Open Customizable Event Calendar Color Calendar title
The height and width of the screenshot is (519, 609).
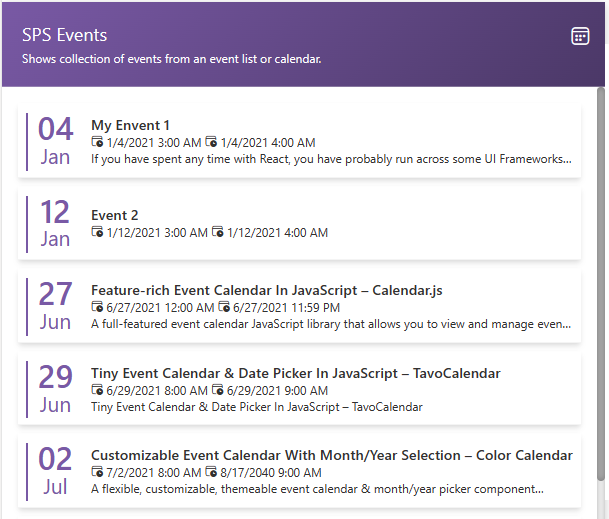tap(332, 455)
